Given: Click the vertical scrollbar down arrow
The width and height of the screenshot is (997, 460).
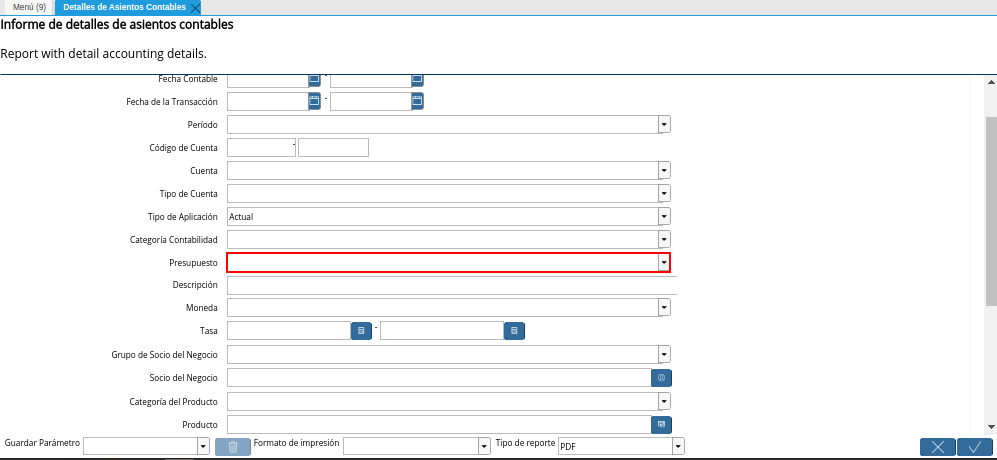Looking at the screenshot, I should [991, 427].
